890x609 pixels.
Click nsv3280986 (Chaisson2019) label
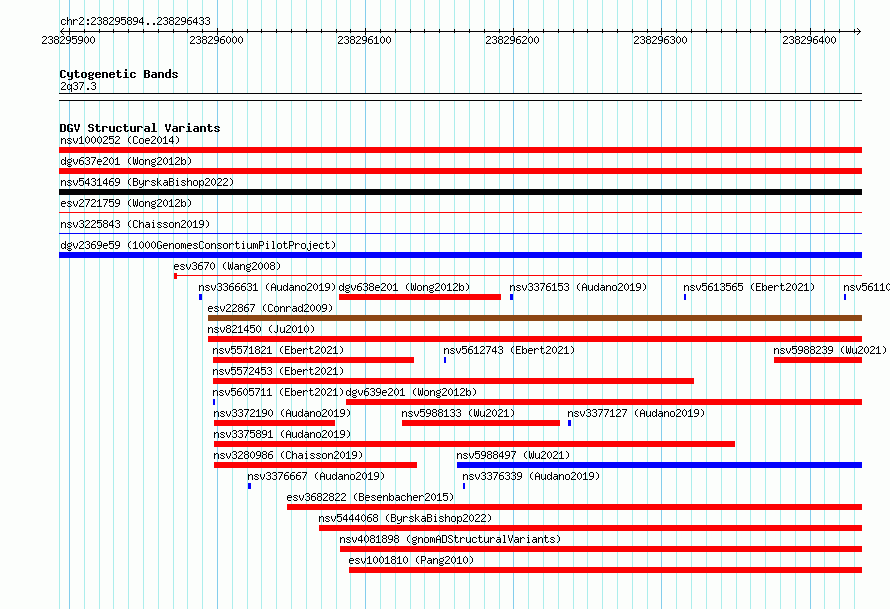tap(288, 455)
